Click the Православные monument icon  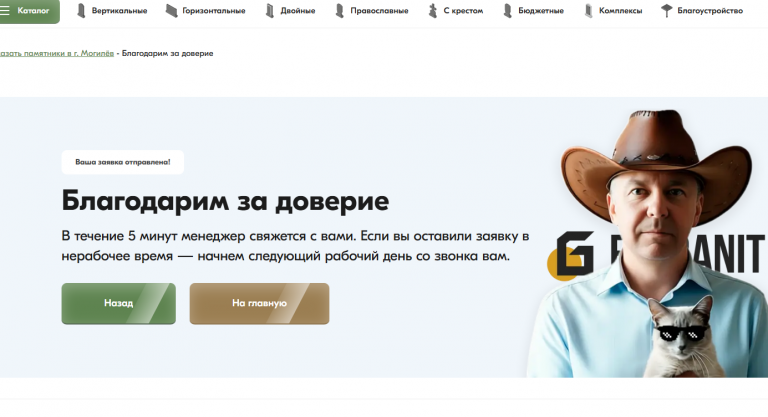coord(339,10)
